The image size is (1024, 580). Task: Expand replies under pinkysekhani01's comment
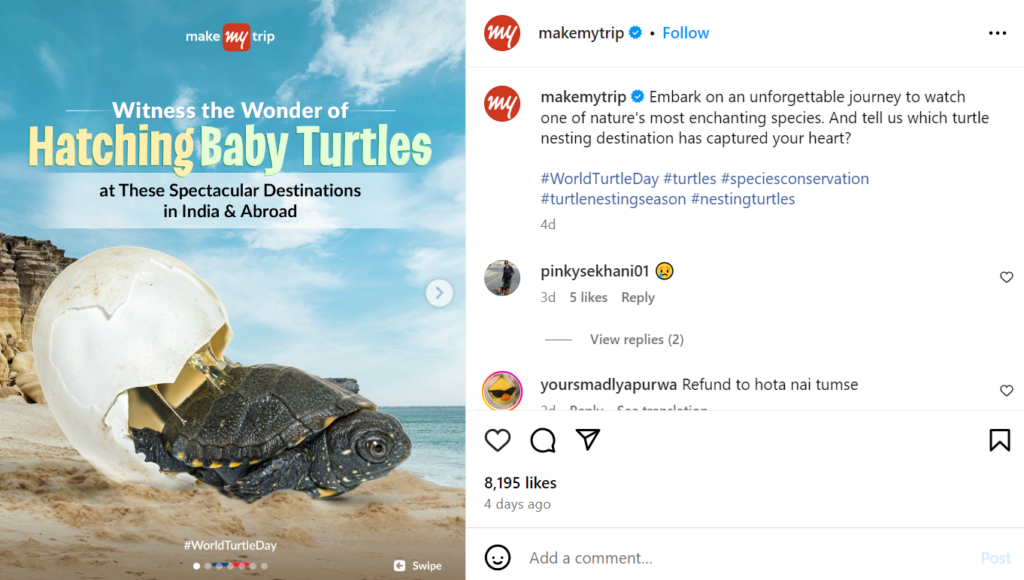pyautogui.click(x=637, y=339)
